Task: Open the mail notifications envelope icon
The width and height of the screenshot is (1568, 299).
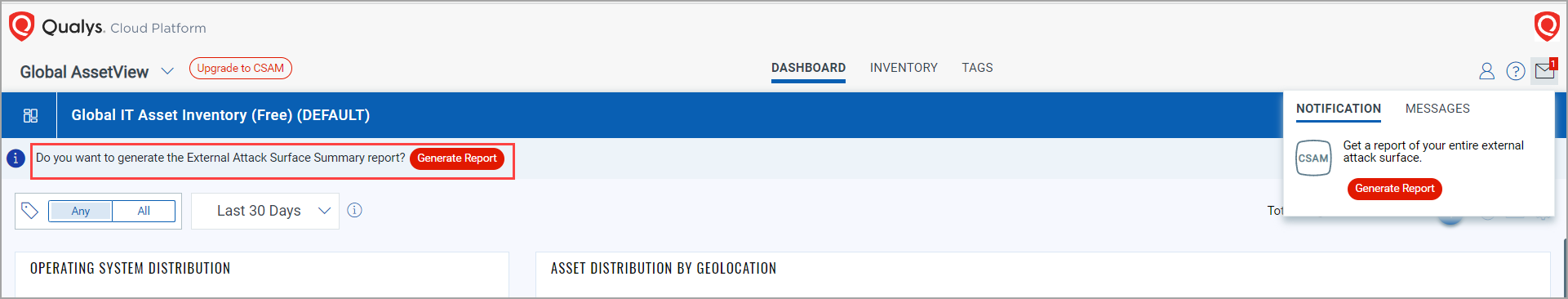Action: (1544, 71)
